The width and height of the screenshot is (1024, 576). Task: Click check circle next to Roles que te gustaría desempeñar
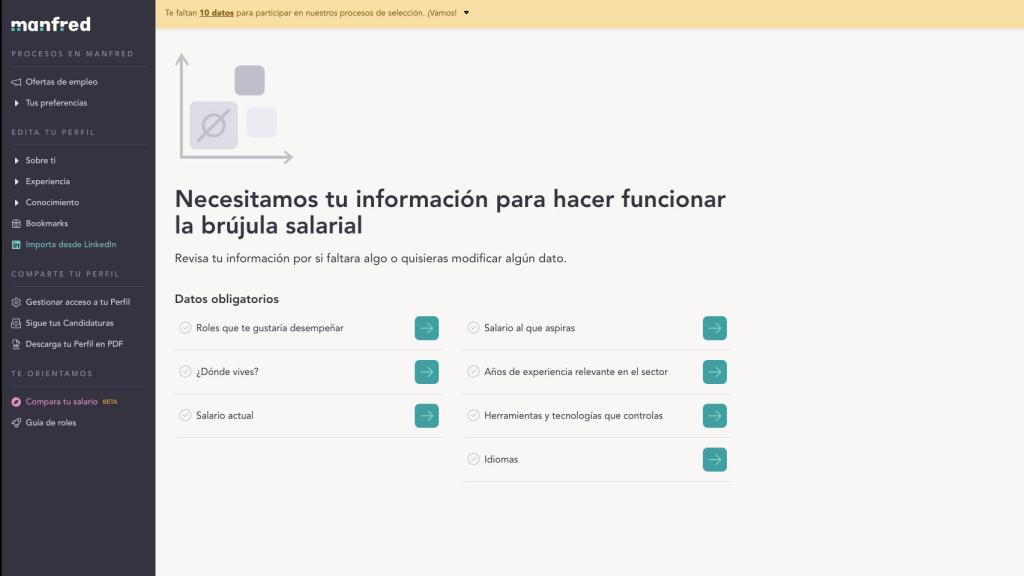(185, 328)
